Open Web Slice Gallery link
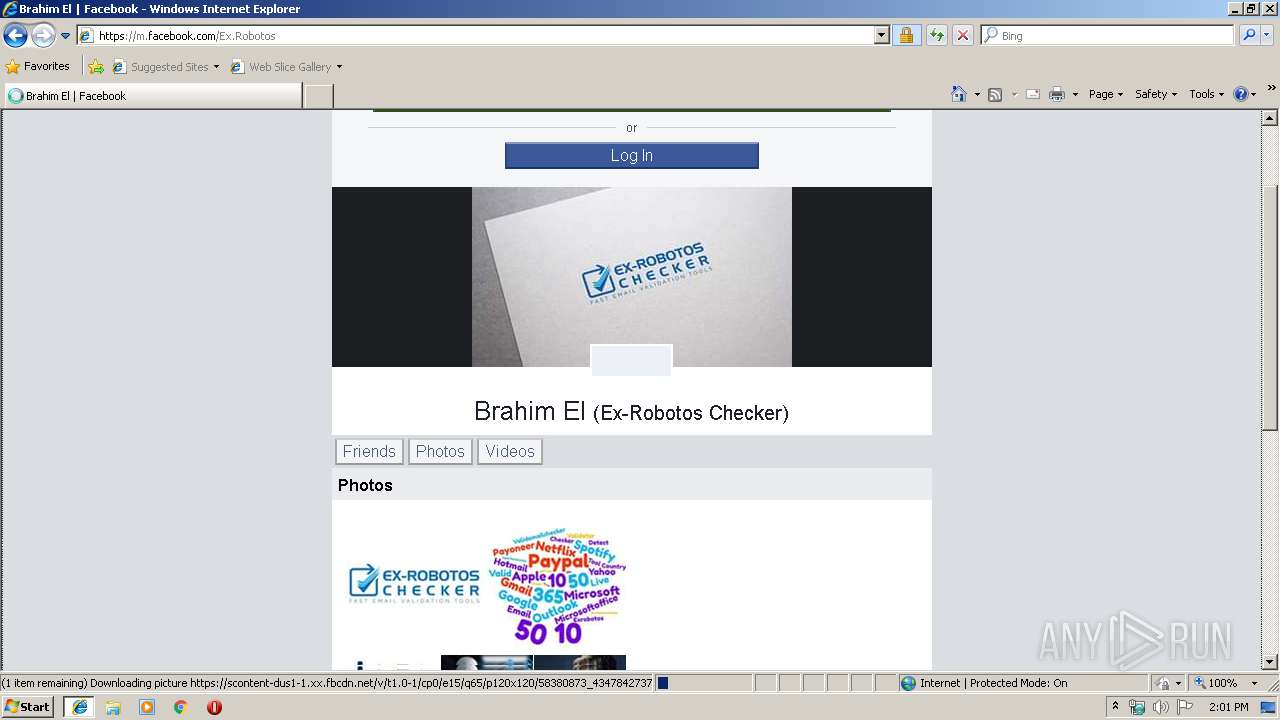Image resolution: width=1280 pixels, height=720 pixels. click(281, 67)
